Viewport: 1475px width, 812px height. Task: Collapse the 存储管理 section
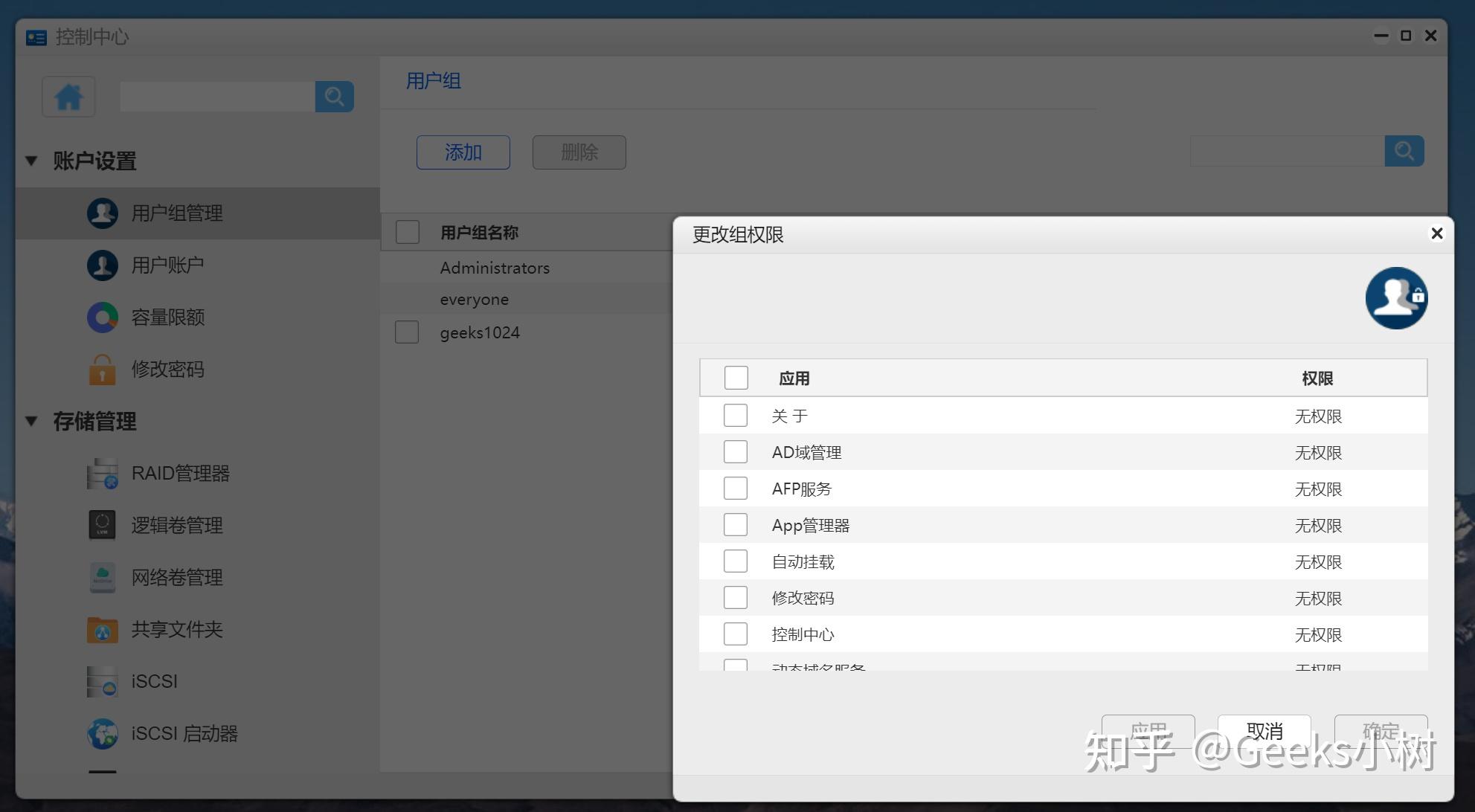click(x=31, y=421)
